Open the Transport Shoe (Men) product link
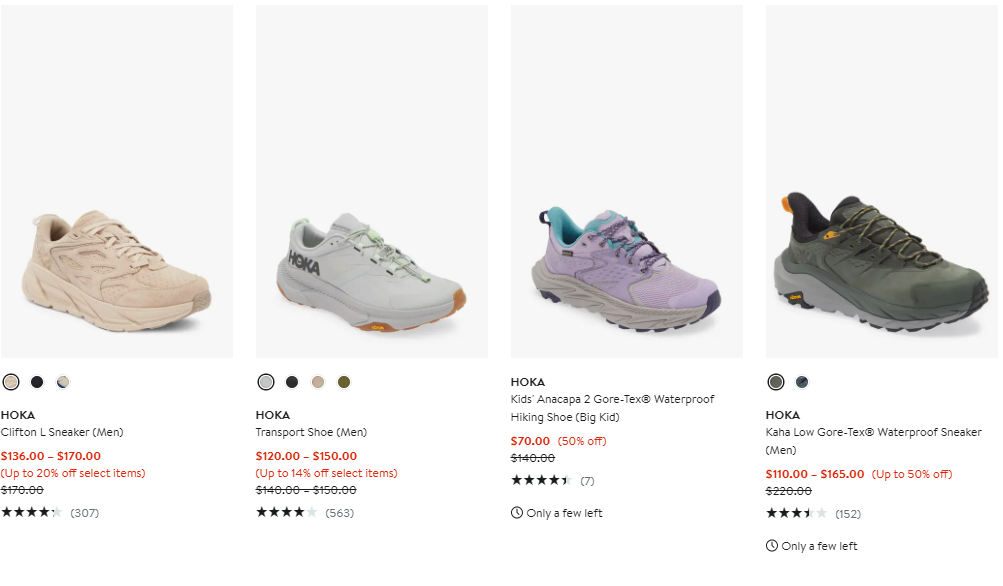Viewport: 1003px width, 586px height. pos(311,432)
